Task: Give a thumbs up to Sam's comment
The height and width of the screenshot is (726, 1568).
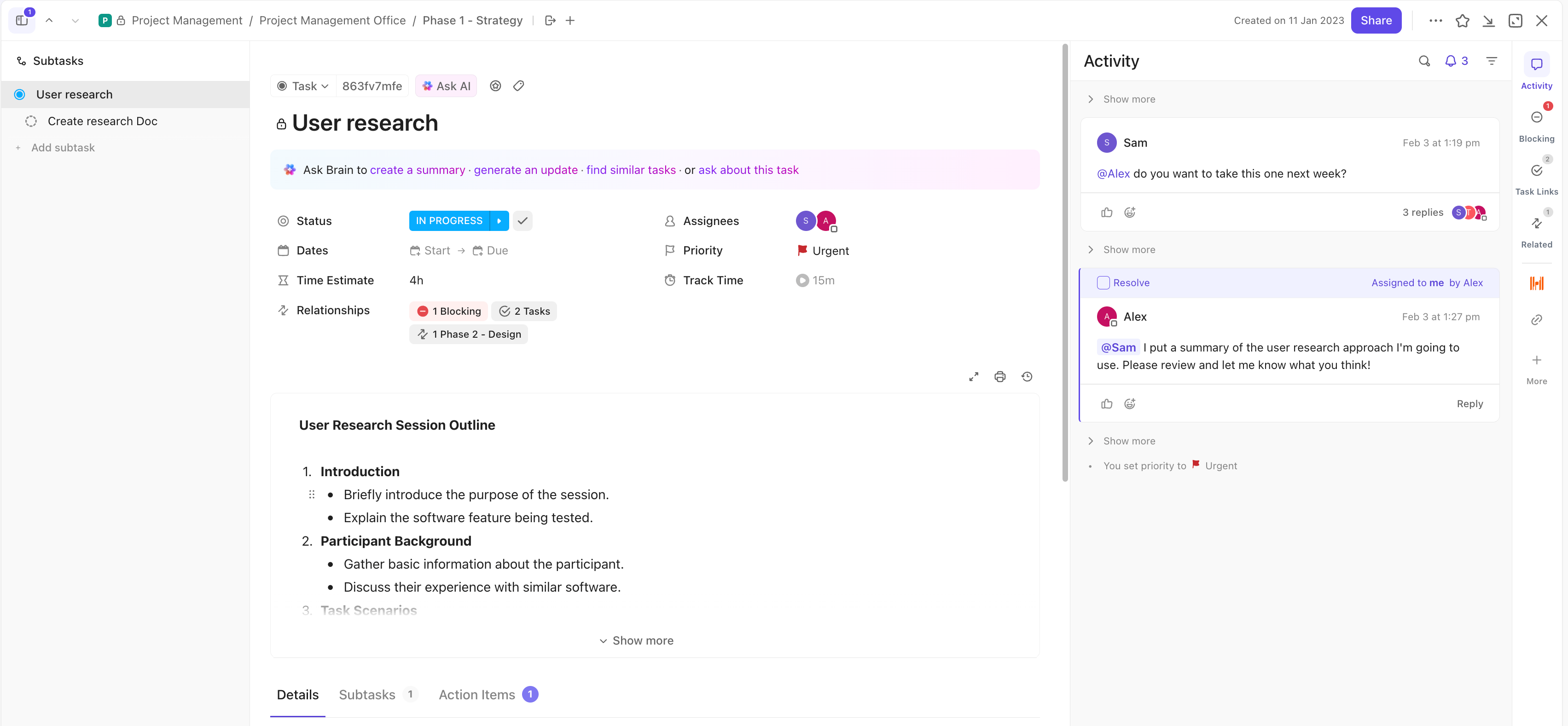Action: click(x=1107, y=212)
